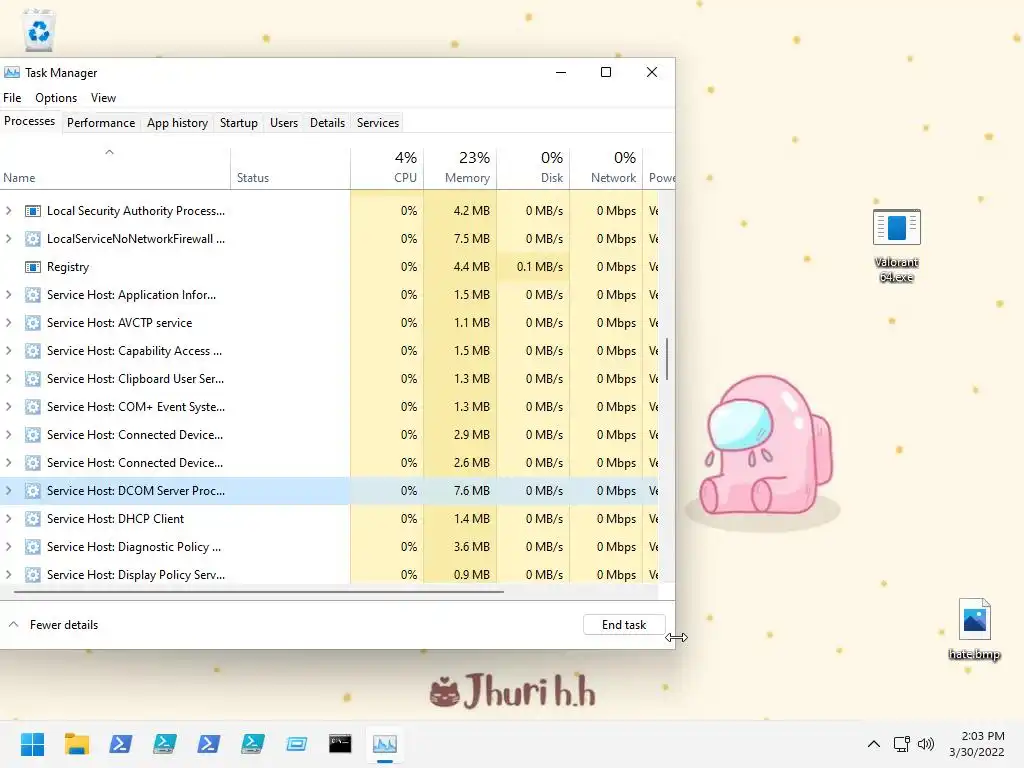Click the Service Host: DCOM Server Proc... icon
This screenshot has height=768, width=1024.
[x=33, y=491]
